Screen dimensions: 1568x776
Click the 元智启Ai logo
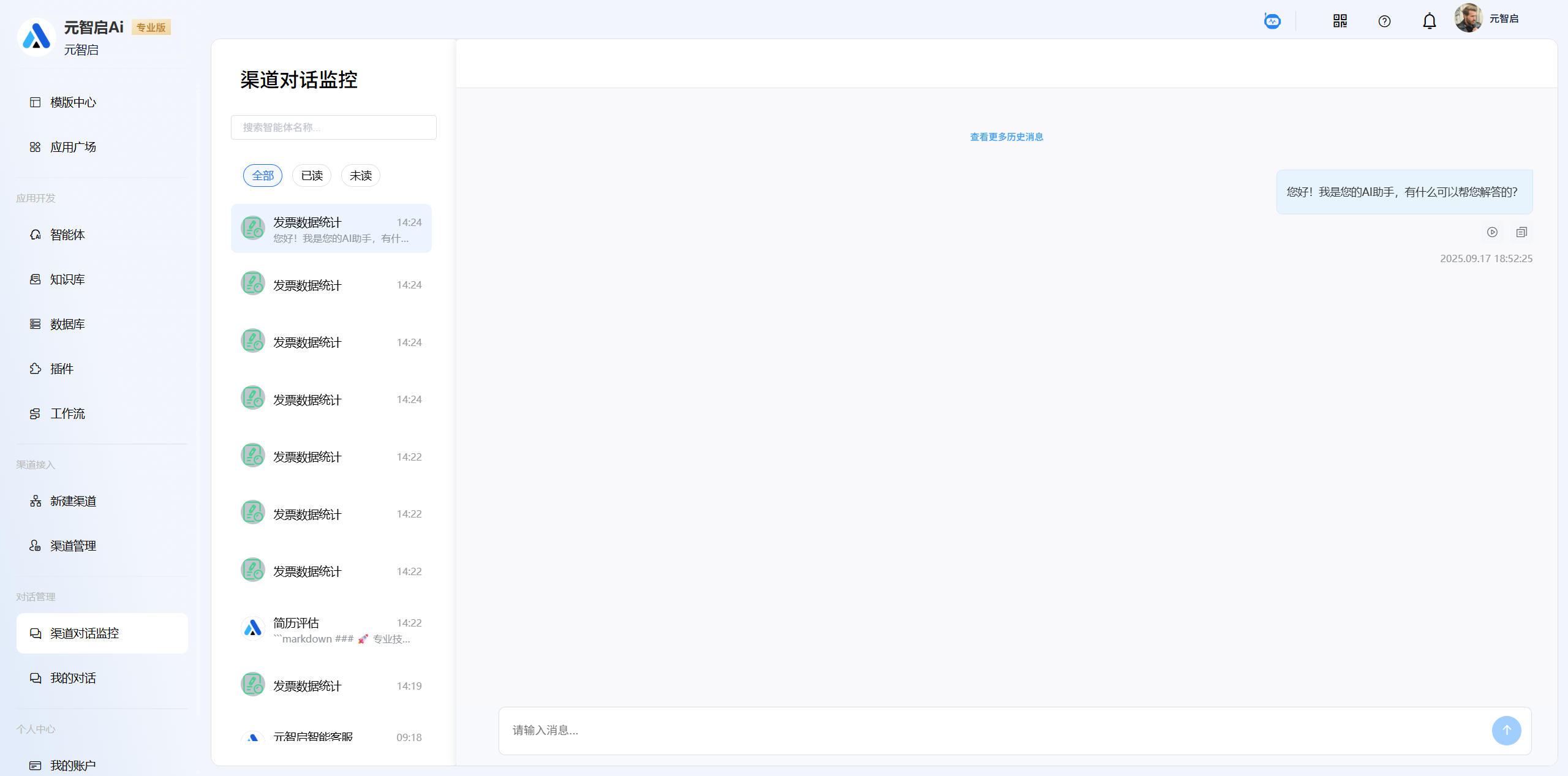click(37, 37)
